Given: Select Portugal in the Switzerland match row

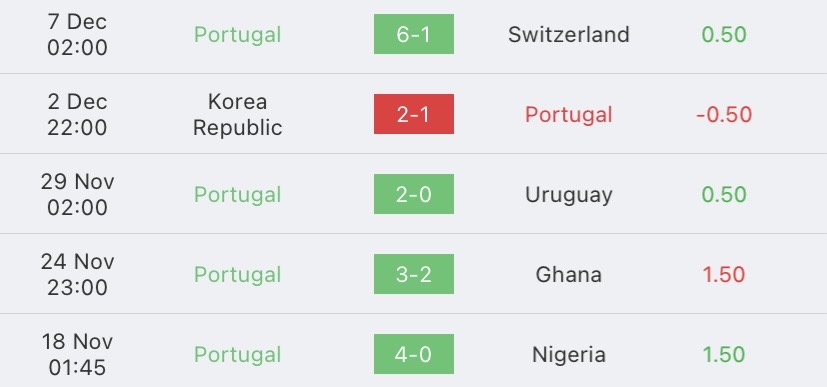Looking at the screenshot, I should pyautogui.click(x=237, y=35).
